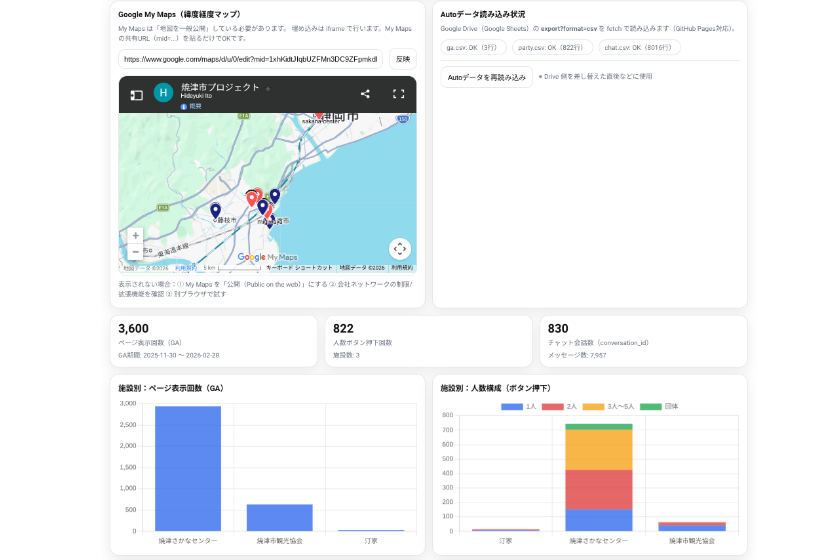840x560 pixels.
Task: Open the 利用規約 link in map footer left
Action: click(x=186, y=268)
